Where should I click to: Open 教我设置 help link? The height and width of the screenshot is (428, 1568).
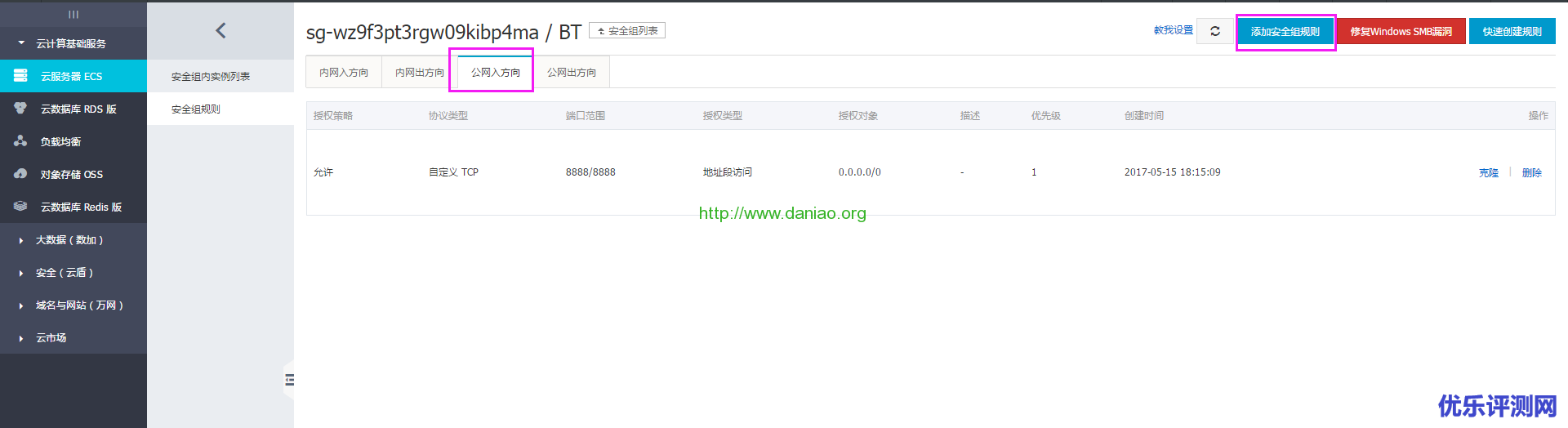coord(1174,30)
